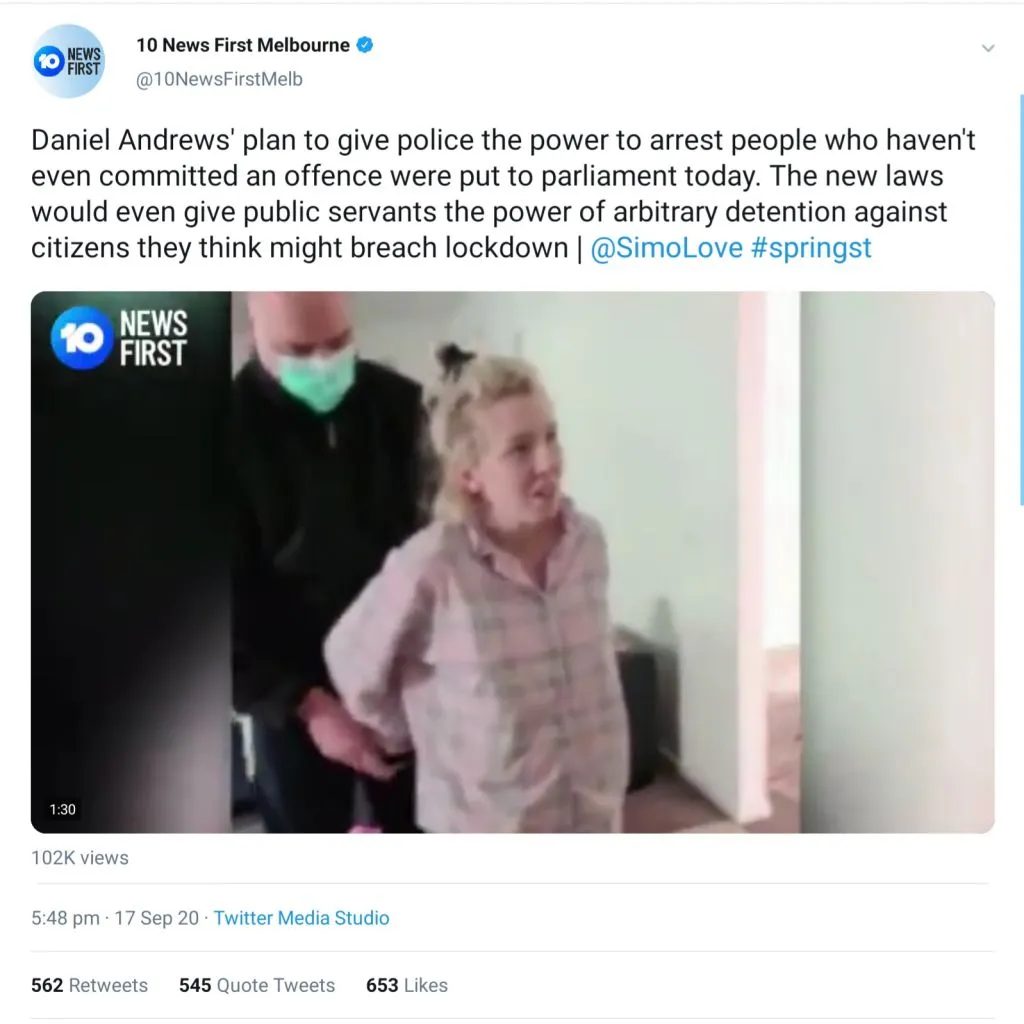View the 562 Retweets list
Image resolution: width=1024 pixels, height=1024 pixels.
[89, 985]
